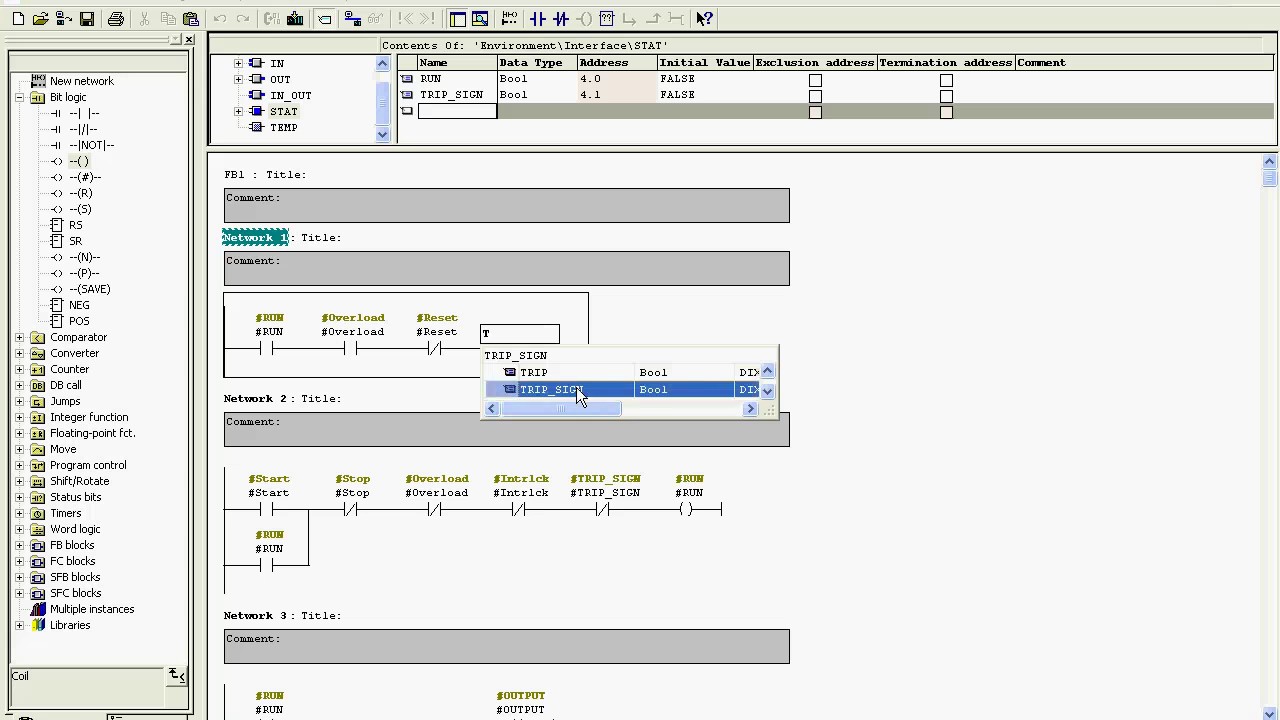Click the address input field above the coil
This screenshot has width=1280, height=720.
click(520, 334)
